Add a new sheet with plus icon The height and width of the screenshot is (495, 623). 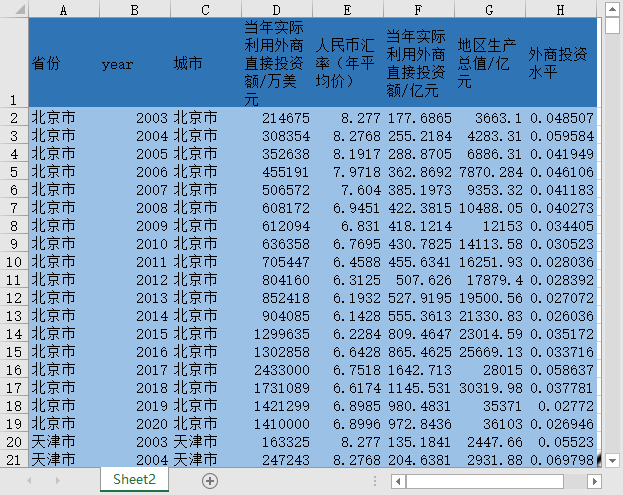click(x=210, y=481)
